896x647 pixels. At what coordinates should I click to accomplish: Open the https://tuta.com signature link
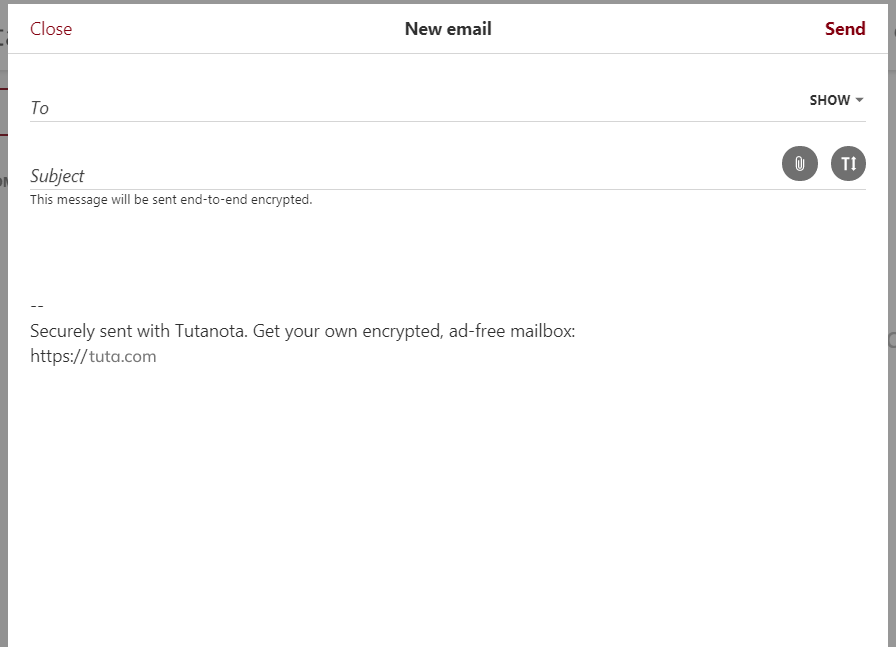(x=93, y=355)
